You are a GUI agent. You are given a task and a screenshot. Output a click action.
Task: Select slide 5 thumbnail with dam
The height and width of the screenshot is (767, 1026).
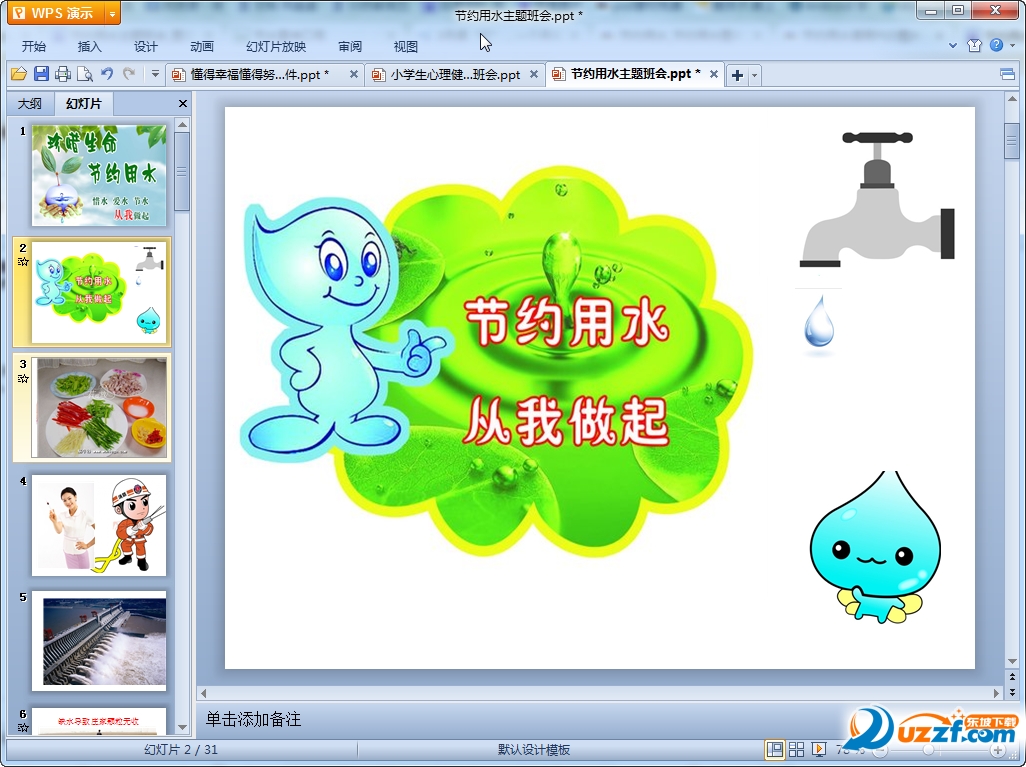click(99, 641)
